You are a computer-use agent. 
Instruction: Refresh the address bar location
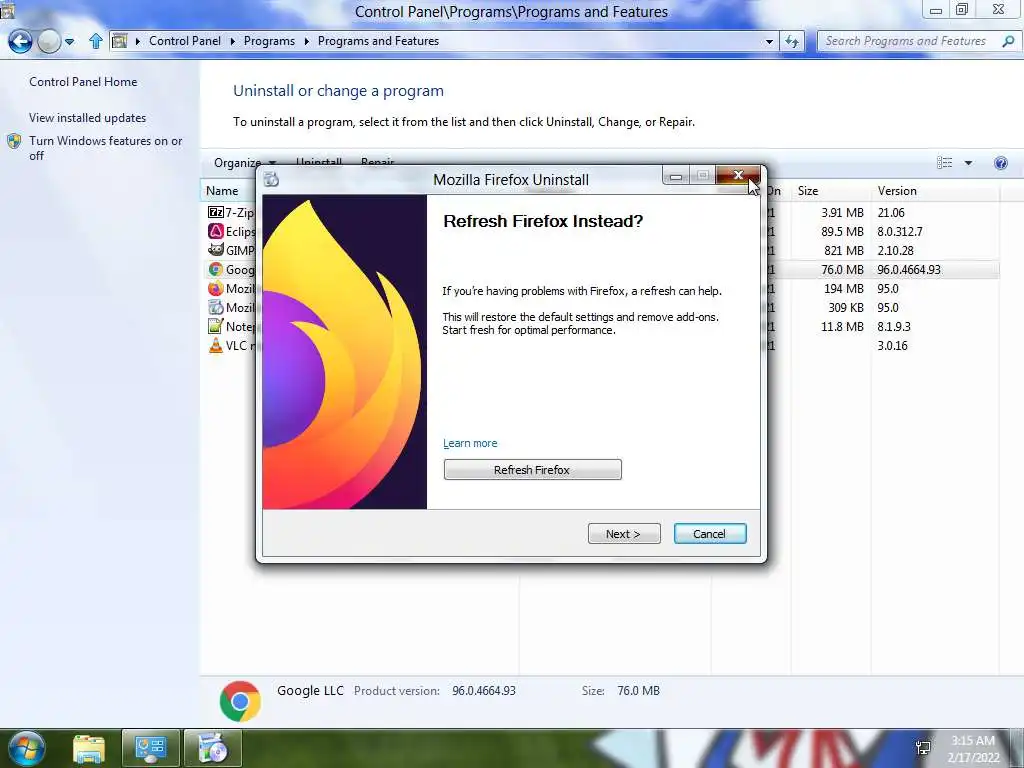click(792, 41)
